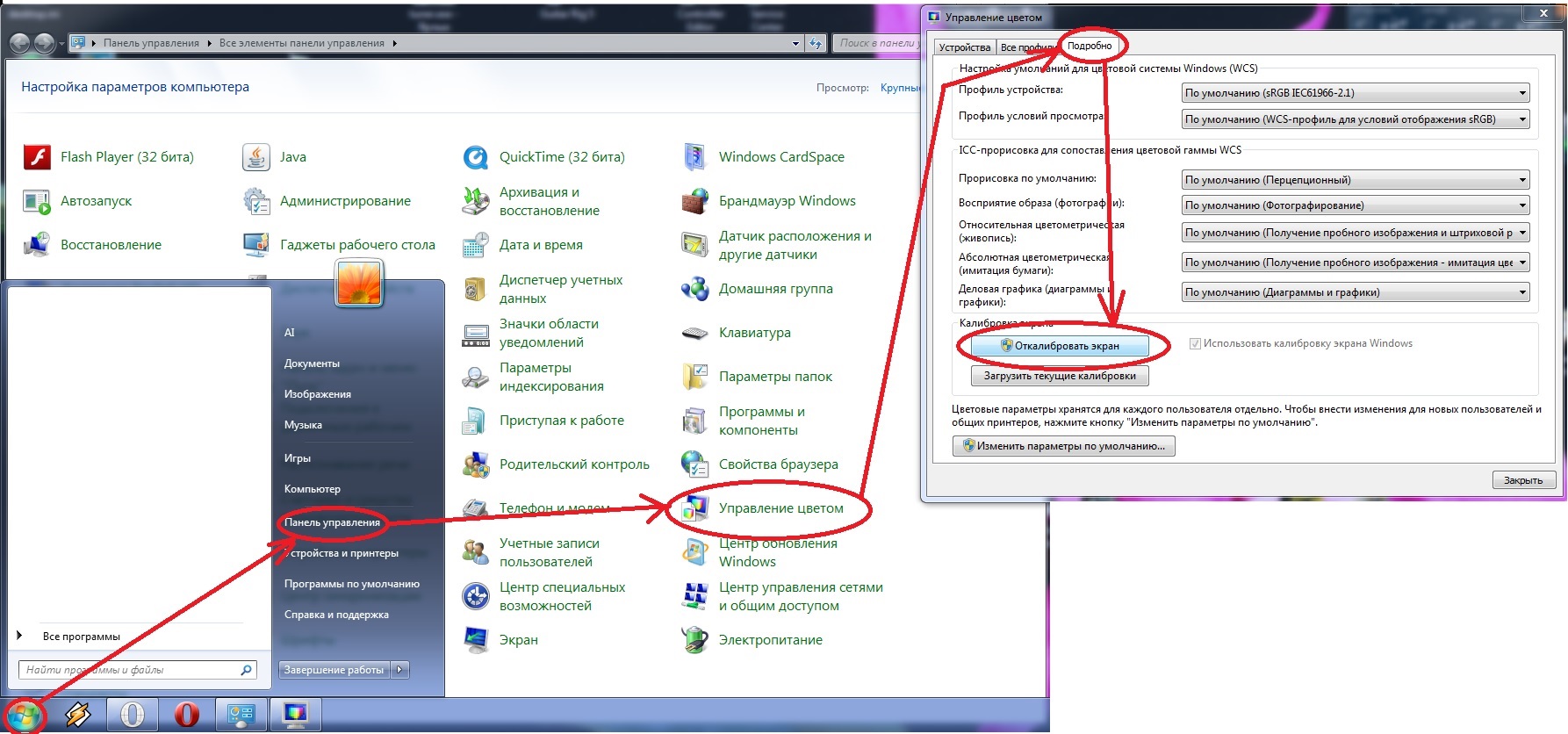Open the address bar history dropdown
The height and width of the screenshot is (734, 1568).
(795, 43)
